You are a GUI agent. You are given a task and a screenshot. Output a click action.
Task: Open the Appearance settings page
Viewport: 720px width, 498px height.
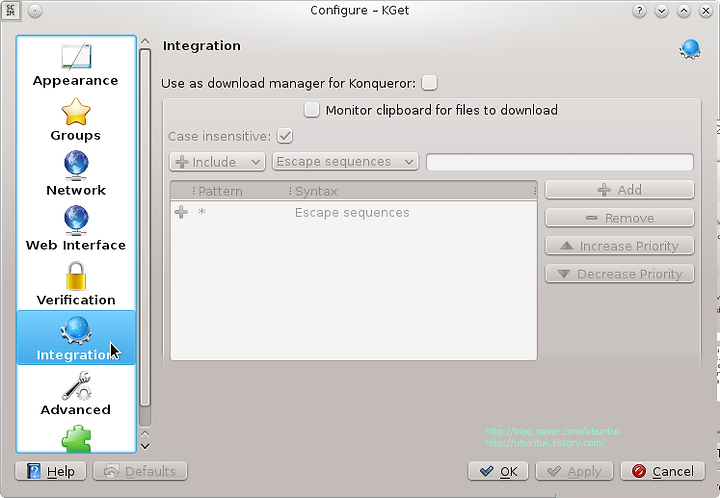(x=76, y=65)
